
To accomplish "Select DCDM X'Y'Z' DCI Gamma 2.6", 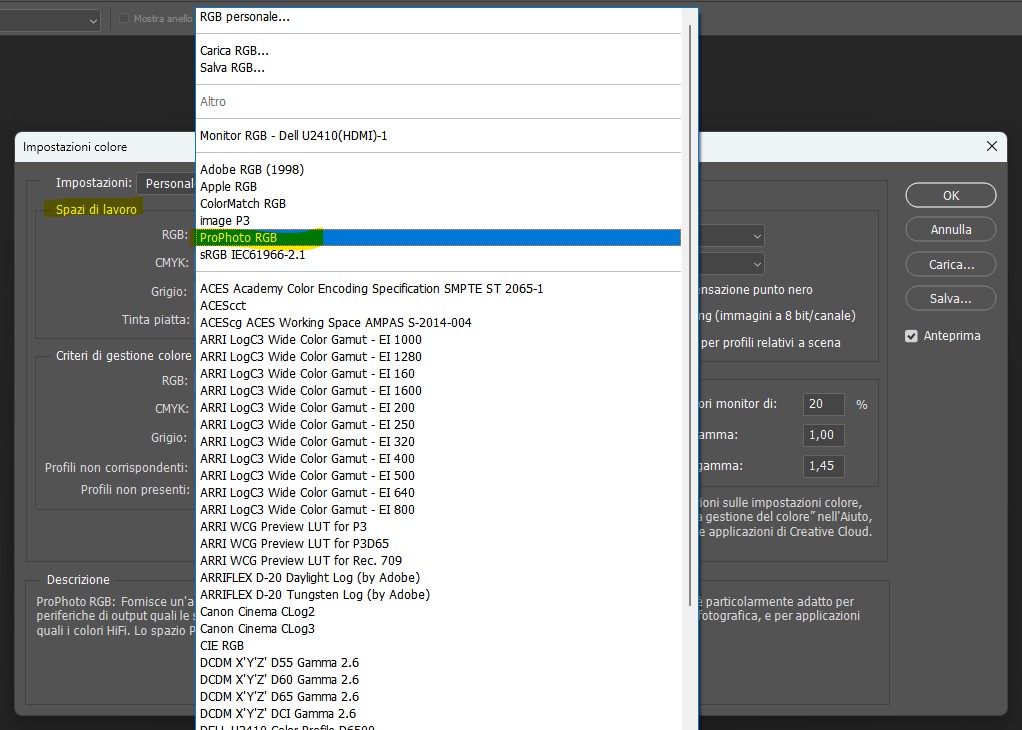I will [438, 712].
